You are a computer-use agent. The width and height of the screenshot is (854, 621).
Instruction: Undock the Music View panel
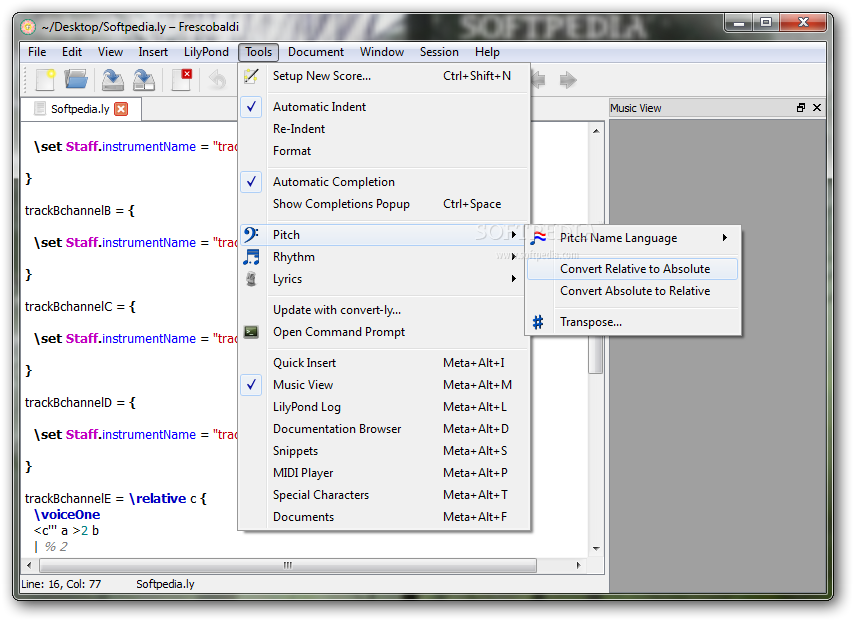(801, 108)
